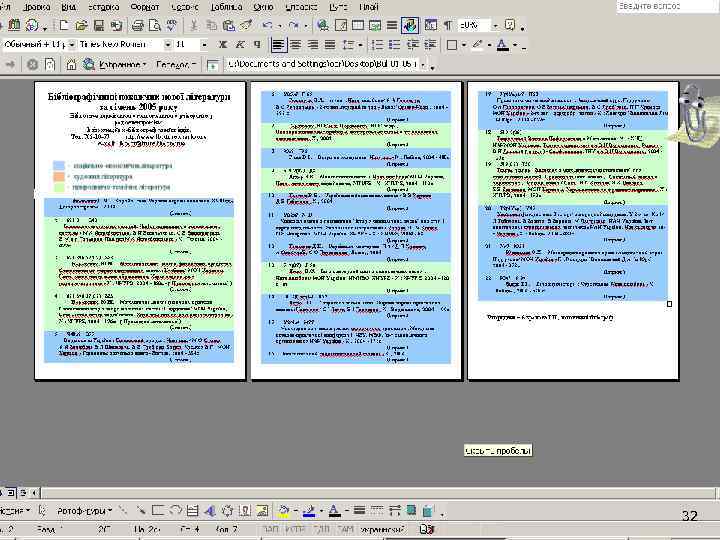
Task: Click the help question input field
Action: click(666, 6)
